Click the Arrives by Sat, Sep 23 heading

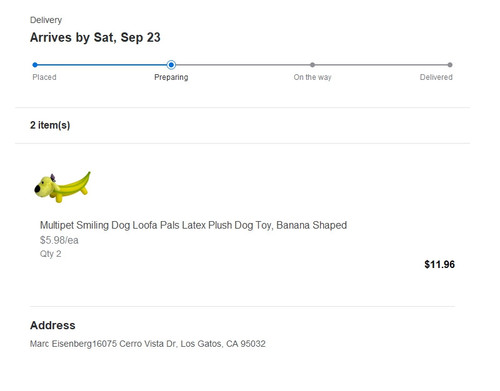click(x=95, y=37)
